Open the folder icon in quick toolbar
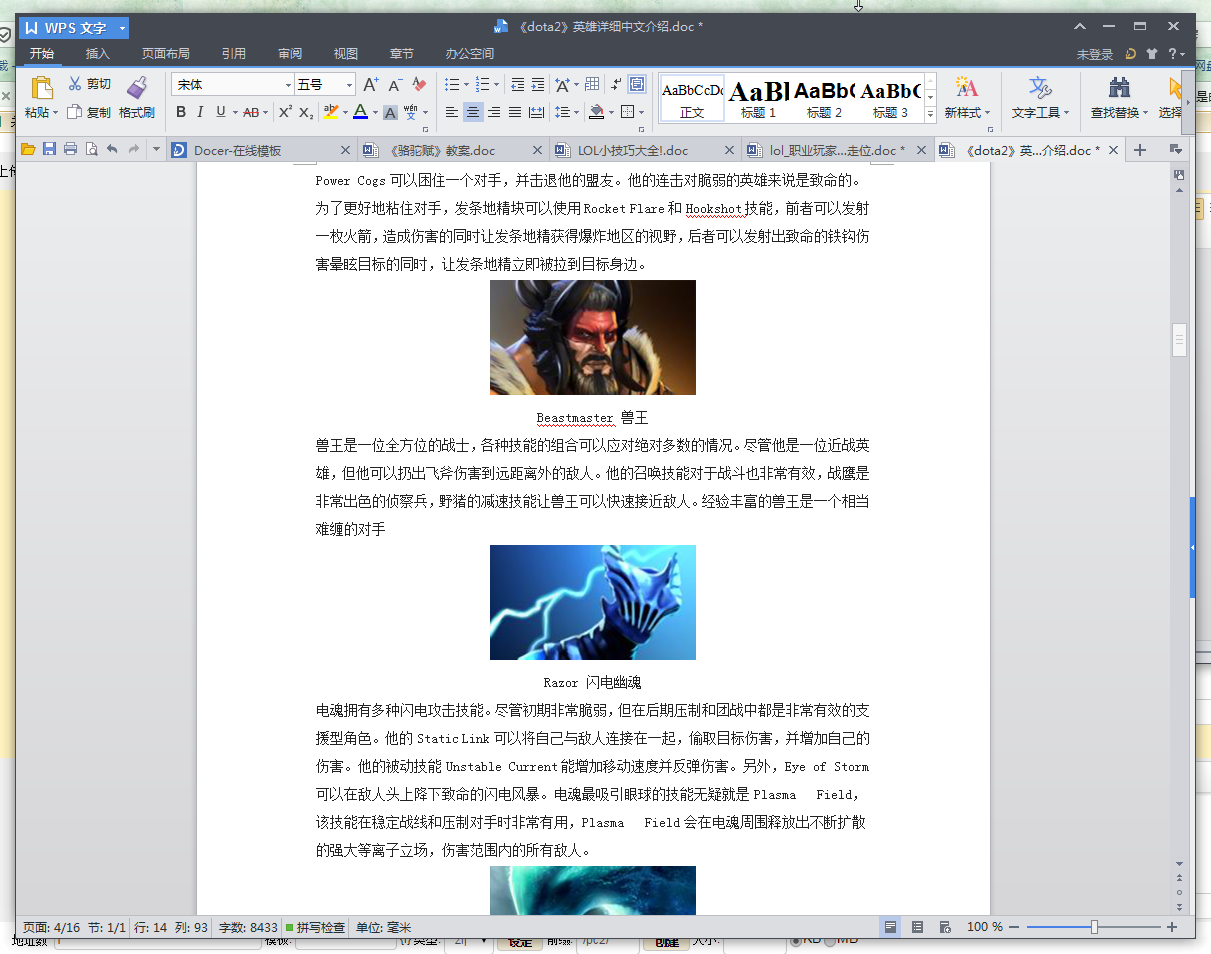 [x=28, y=149]
